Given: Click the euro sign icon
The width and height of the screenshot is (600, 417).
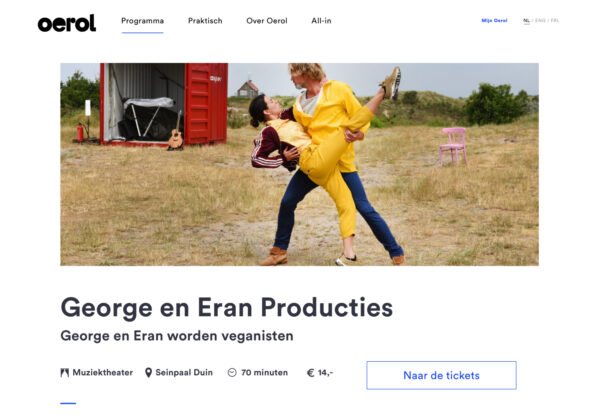Looking at the screenshot, I should [311, 373].
